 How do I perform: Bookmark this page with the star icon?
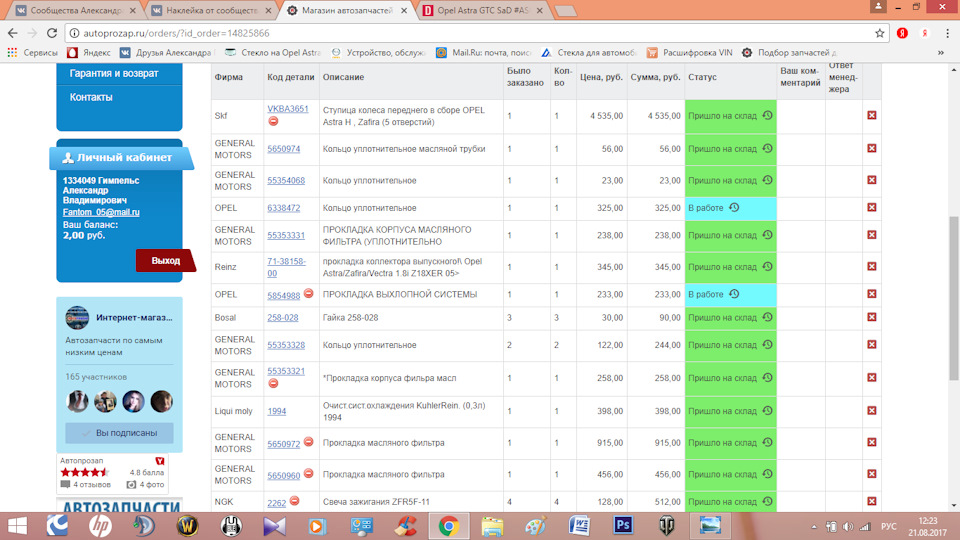880,33
